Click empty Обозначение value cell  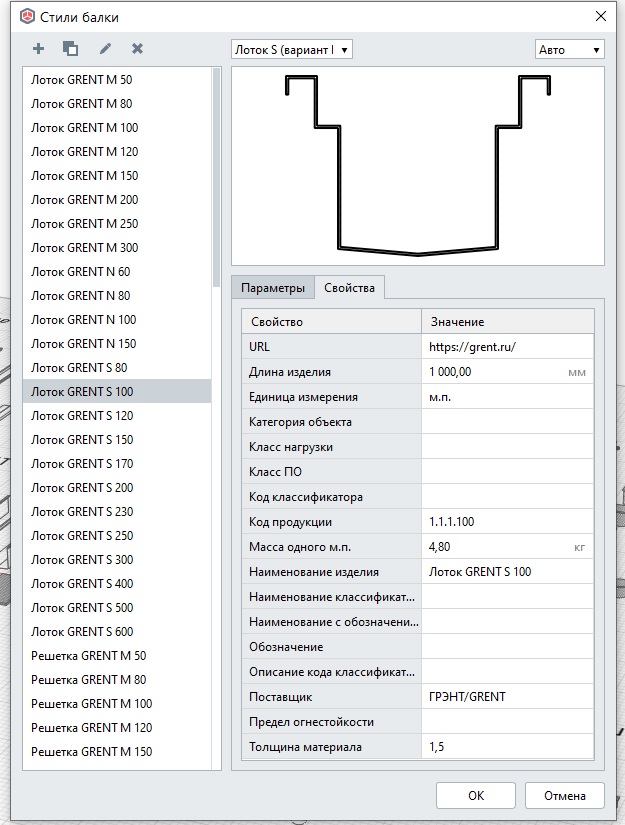(507, 647)
